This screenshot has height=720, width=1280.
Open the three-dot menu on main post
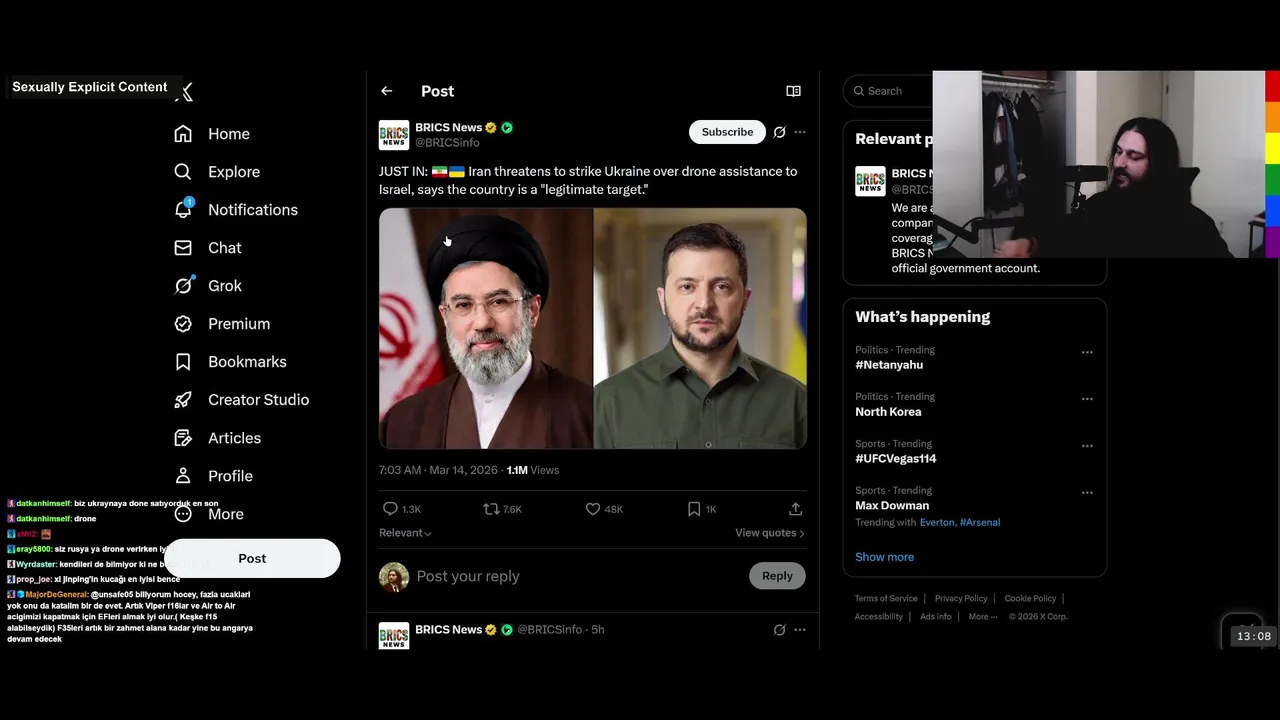click(800, 132)
